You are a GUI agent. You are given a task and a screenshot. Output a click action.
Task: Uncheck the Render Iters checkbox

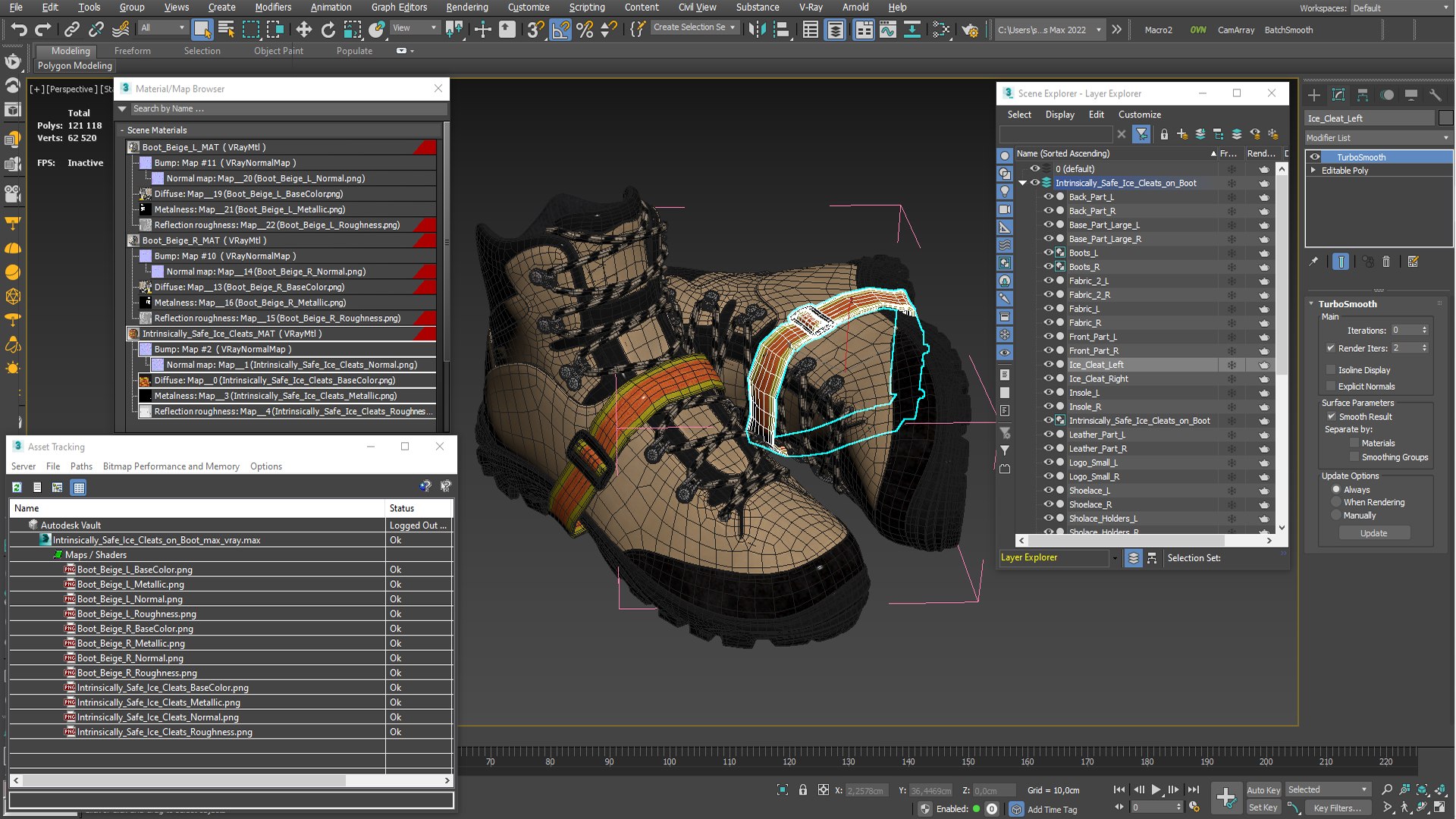(1331, 348)
